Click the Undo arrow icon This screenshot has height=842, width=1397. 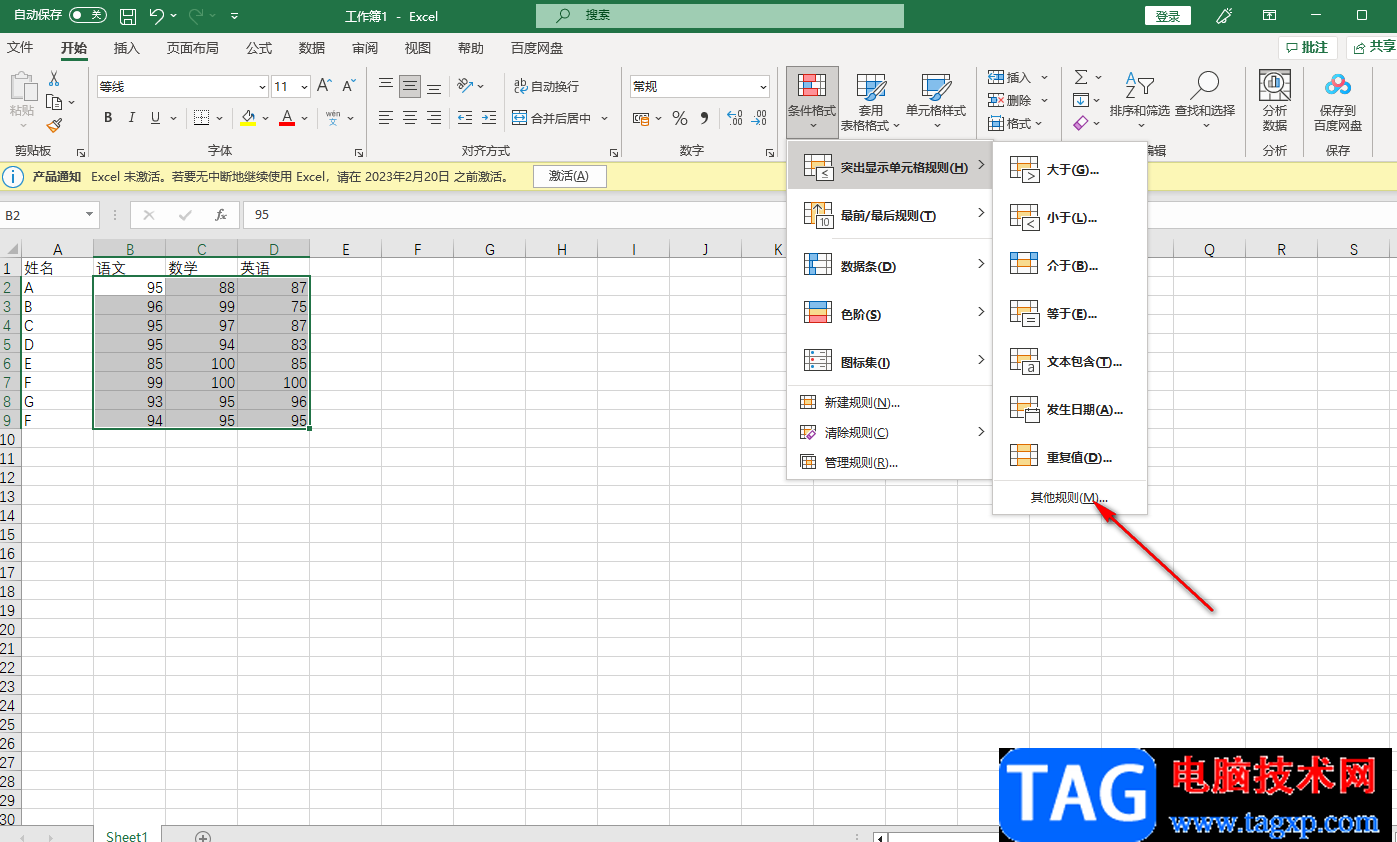(x=156, y=16)
